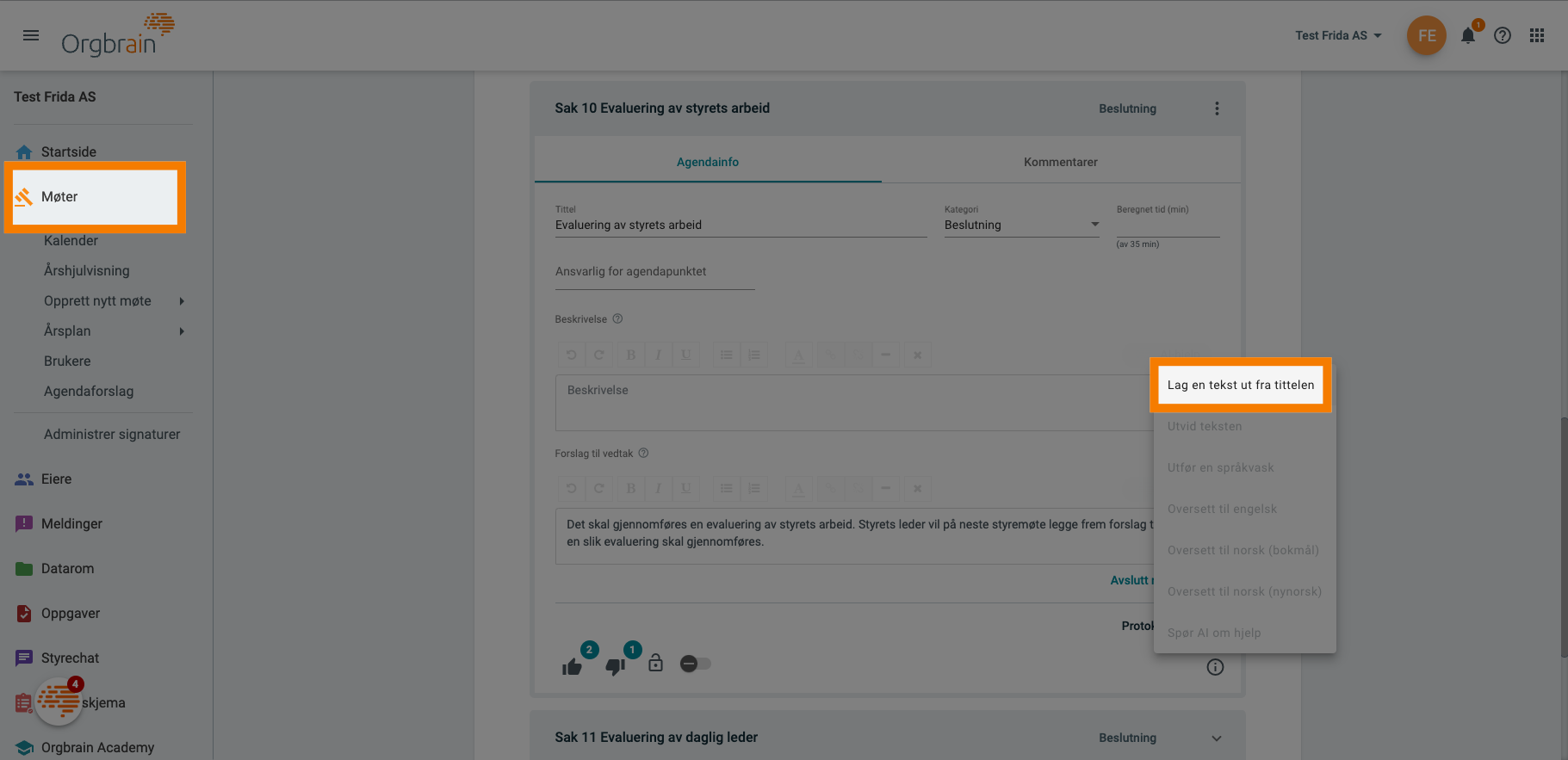
Task: Click the open padlock icon
Action: click(x=656, y=663)
